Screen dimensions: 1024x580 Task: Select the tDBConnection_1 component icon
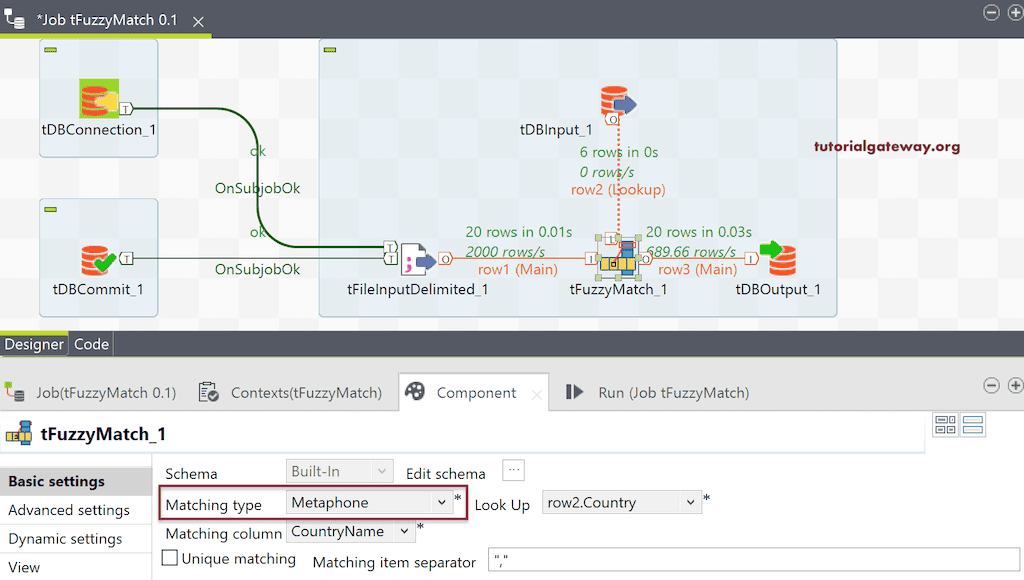coord(98,100)
